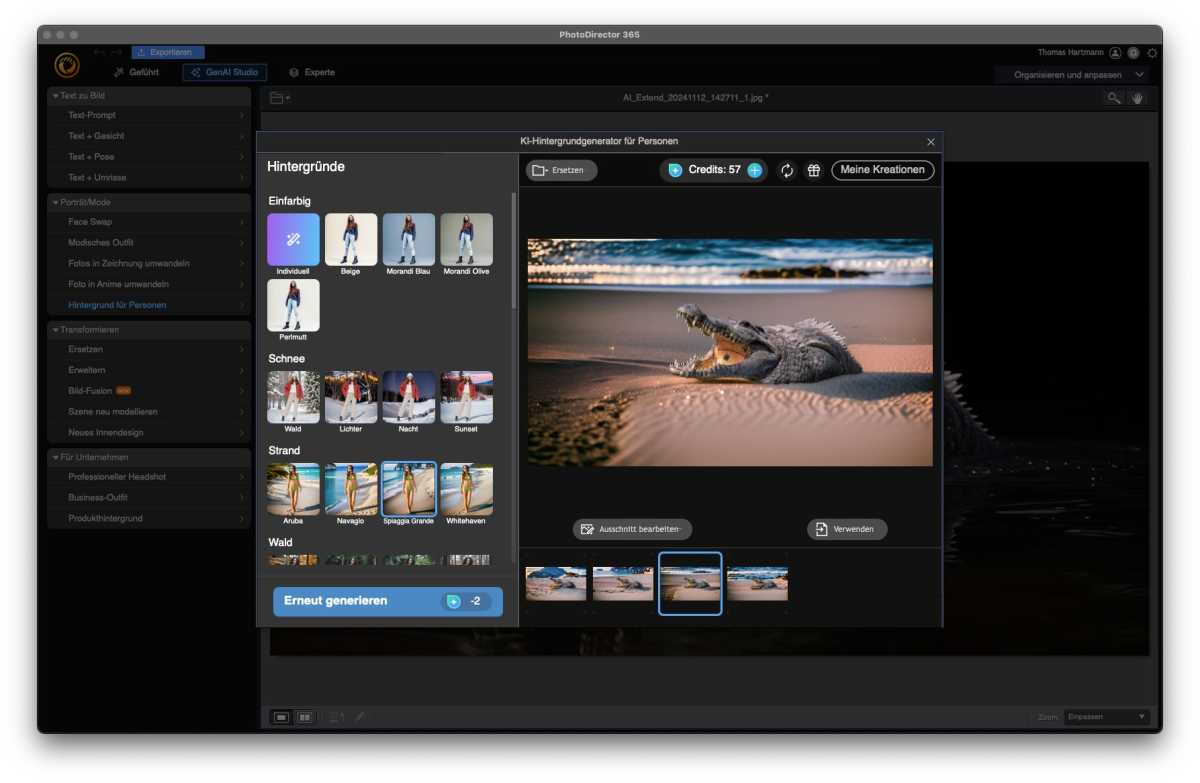The height and width of the screenshot is (783, 1200).
Task: Open Professioneller Headshot
Action: [x=149, y=477]
